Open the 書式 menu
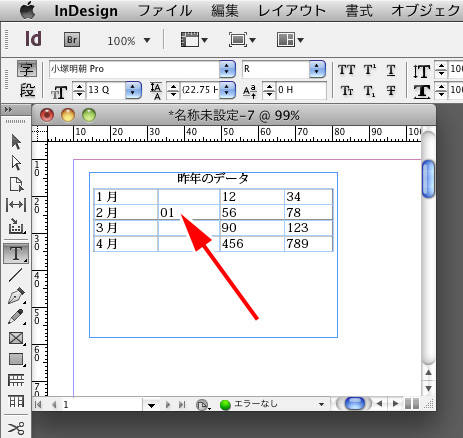Viewport: 463px width, 438px height. (x=359, y=11)
